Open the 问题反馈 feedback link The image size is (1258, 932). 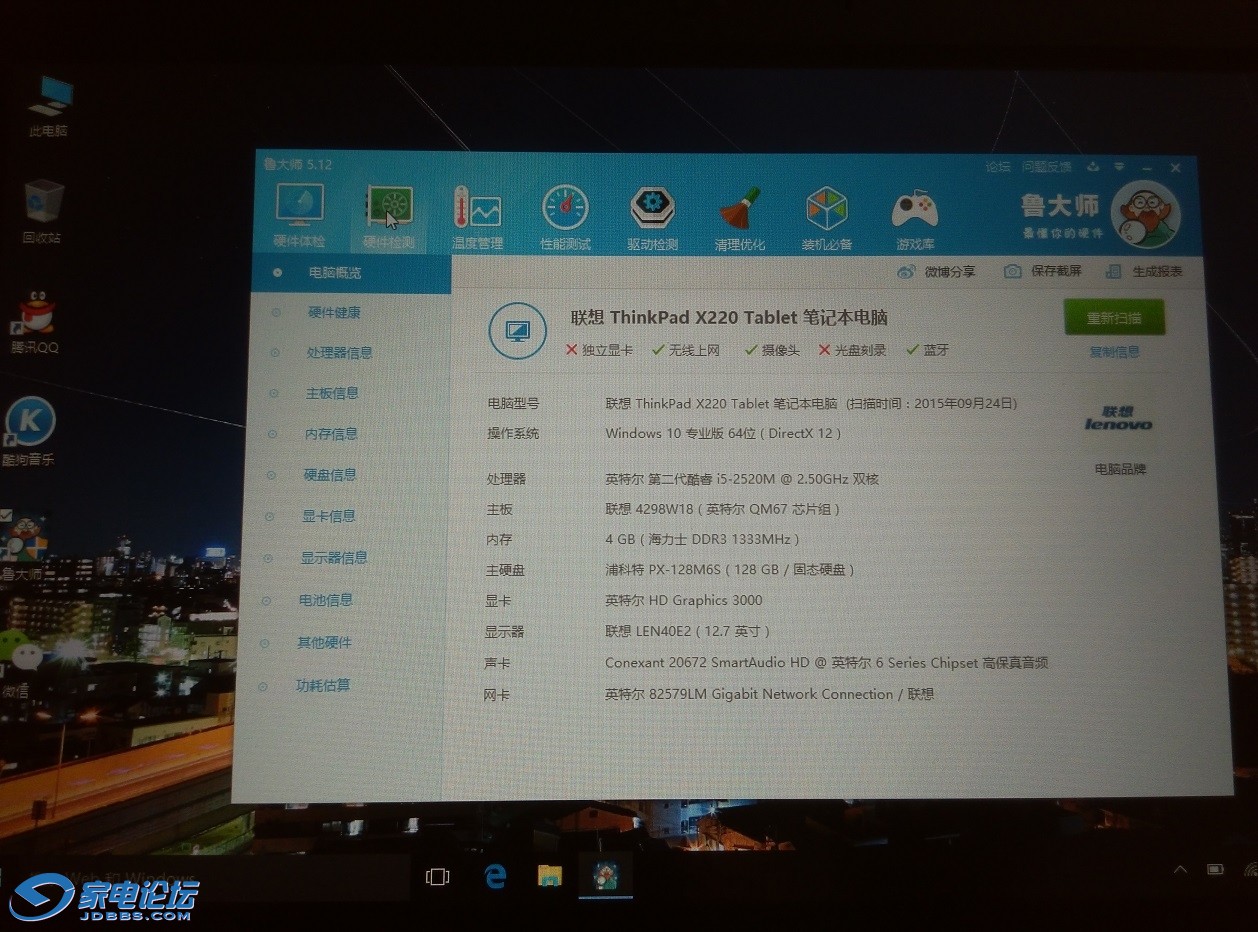[1046, 167]
